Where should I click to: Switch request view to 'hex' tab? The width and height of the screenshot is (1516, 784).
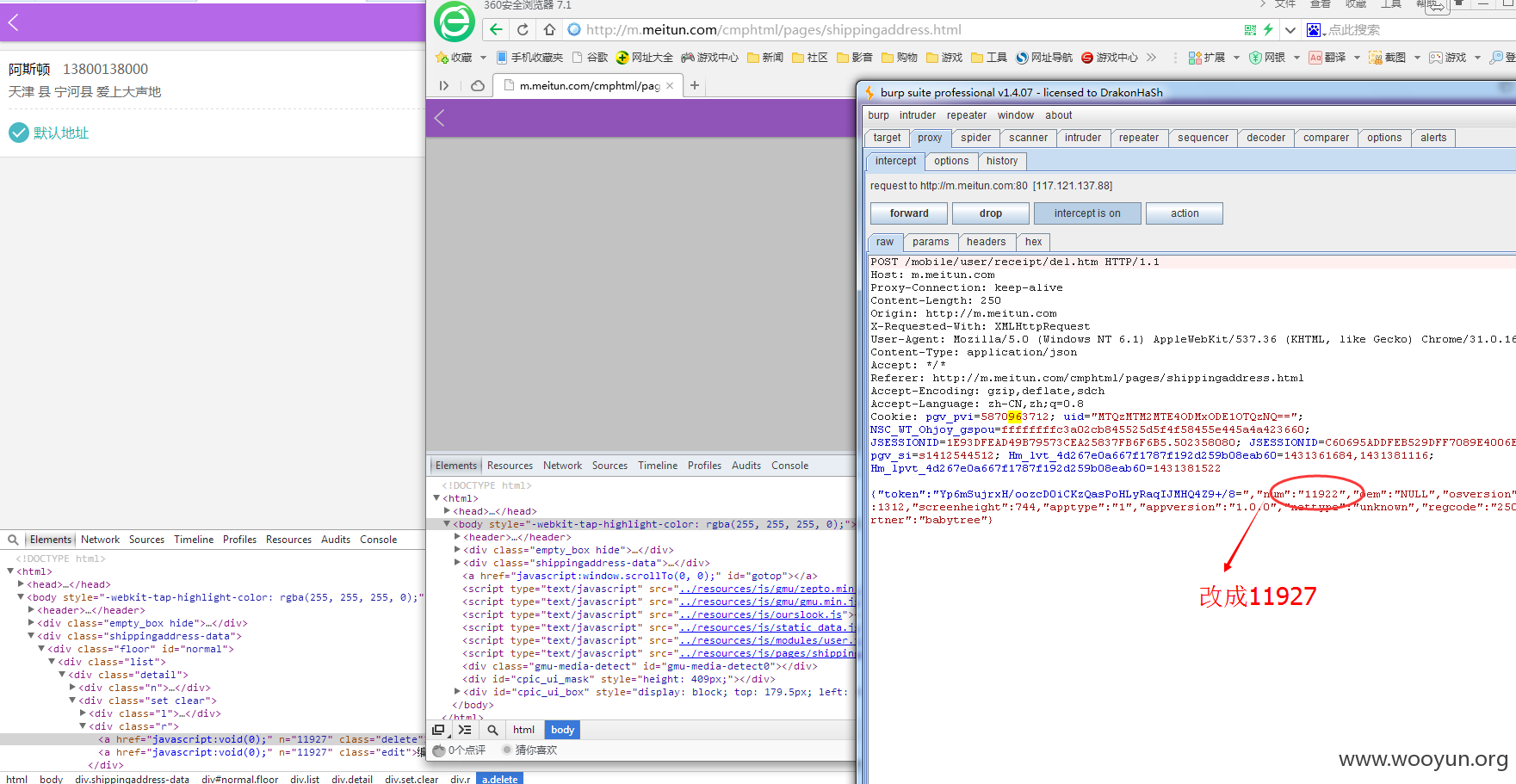click(x=1034, y=242)
